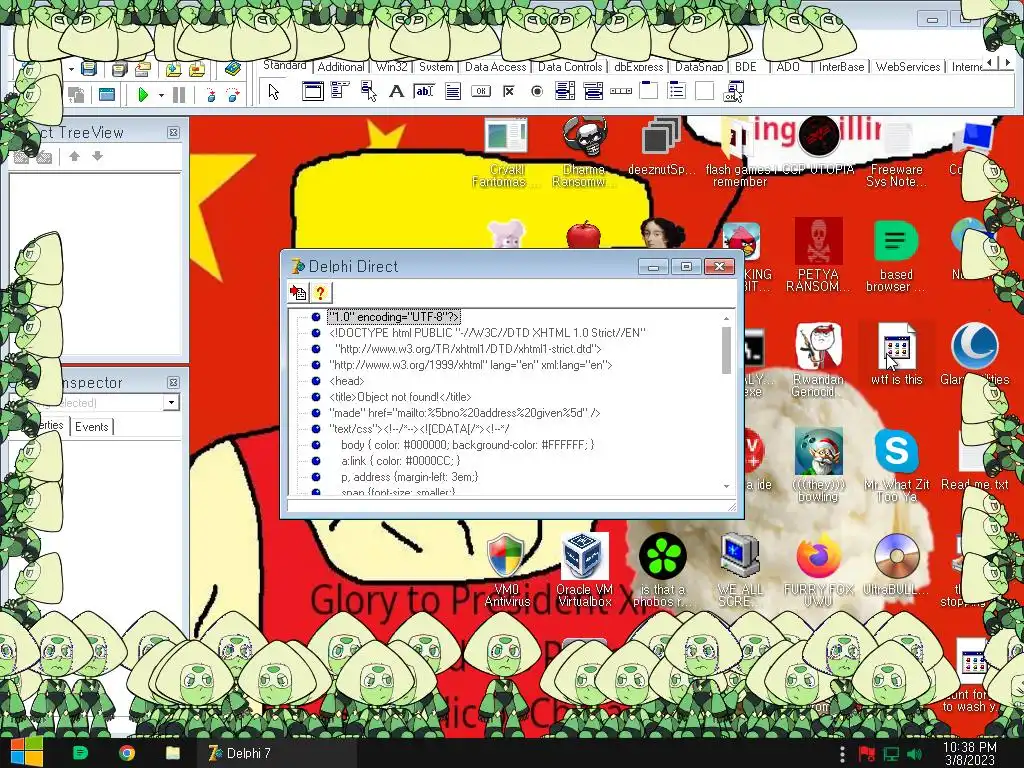Click the TreeView move up arrow
Viewport: 1024px width, 768px height.
[x=74, y=156]
